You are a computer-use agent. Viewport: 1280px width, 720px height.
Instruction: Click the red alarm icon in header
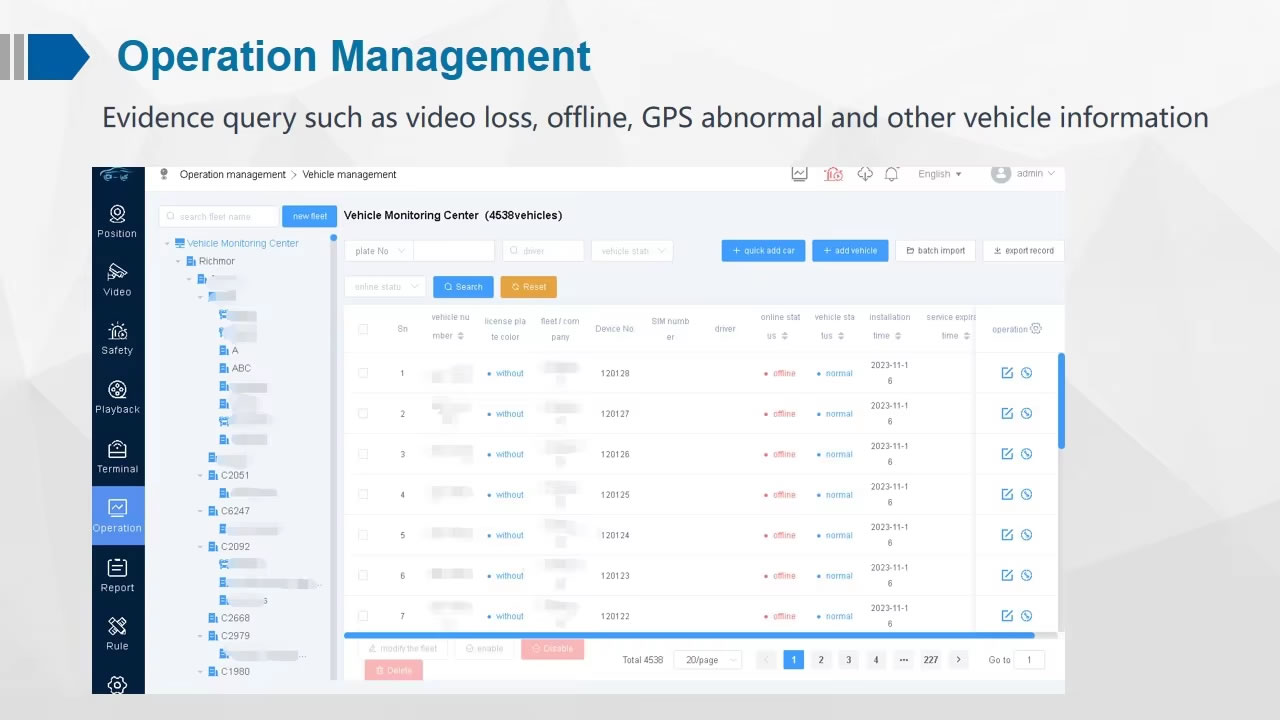point(833,174)
